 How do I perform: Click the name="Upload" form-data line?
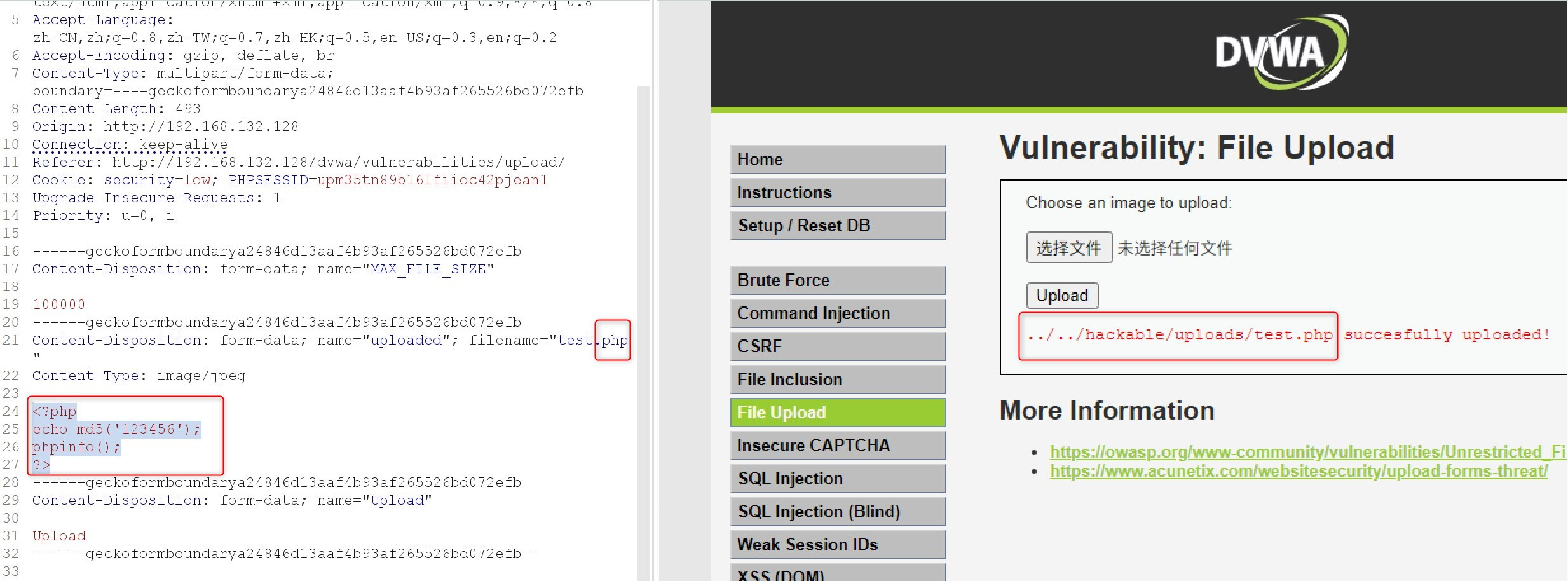[x=232, y=500]
